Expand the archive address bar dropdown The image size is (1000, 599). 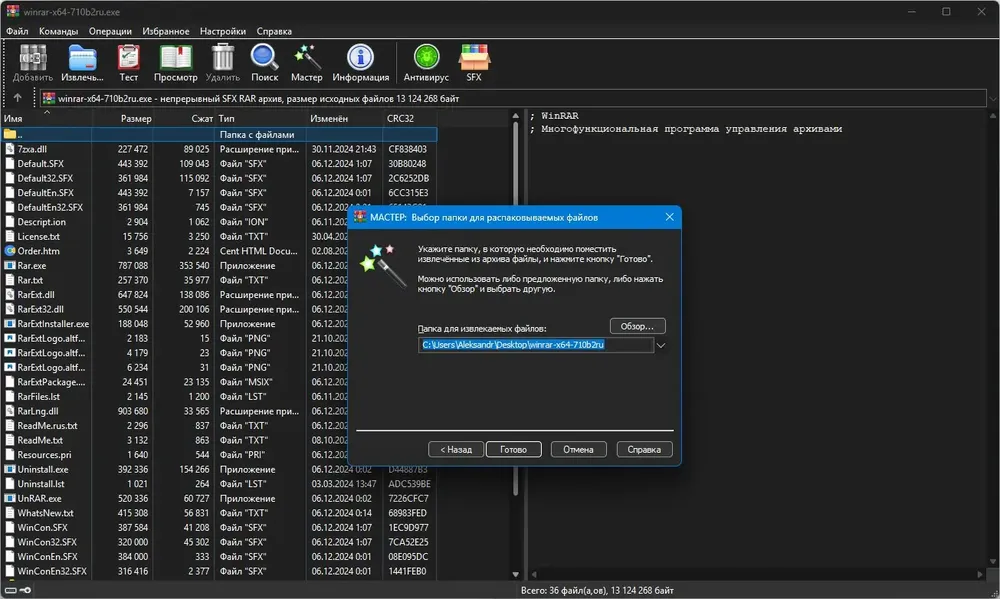coord(992,98)
